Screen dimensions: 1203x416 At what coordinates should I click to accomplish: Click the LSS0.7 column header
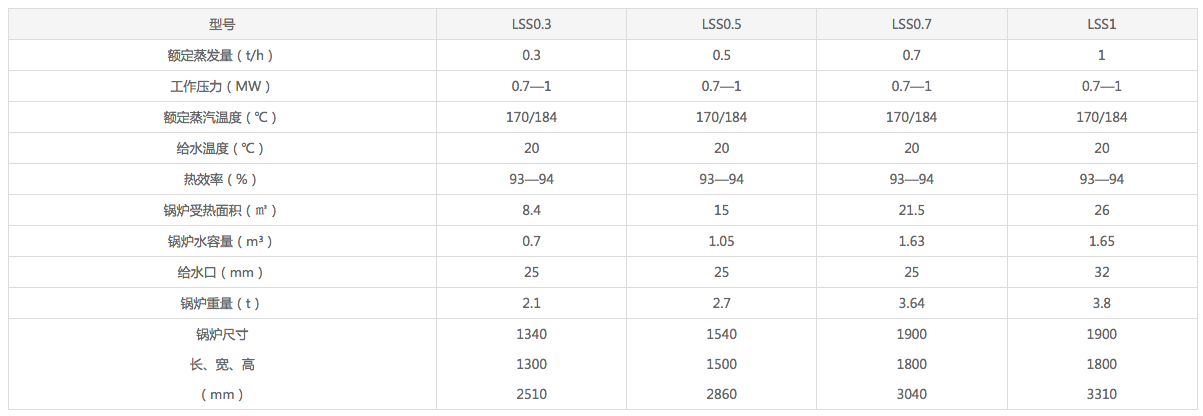point(911,24)
